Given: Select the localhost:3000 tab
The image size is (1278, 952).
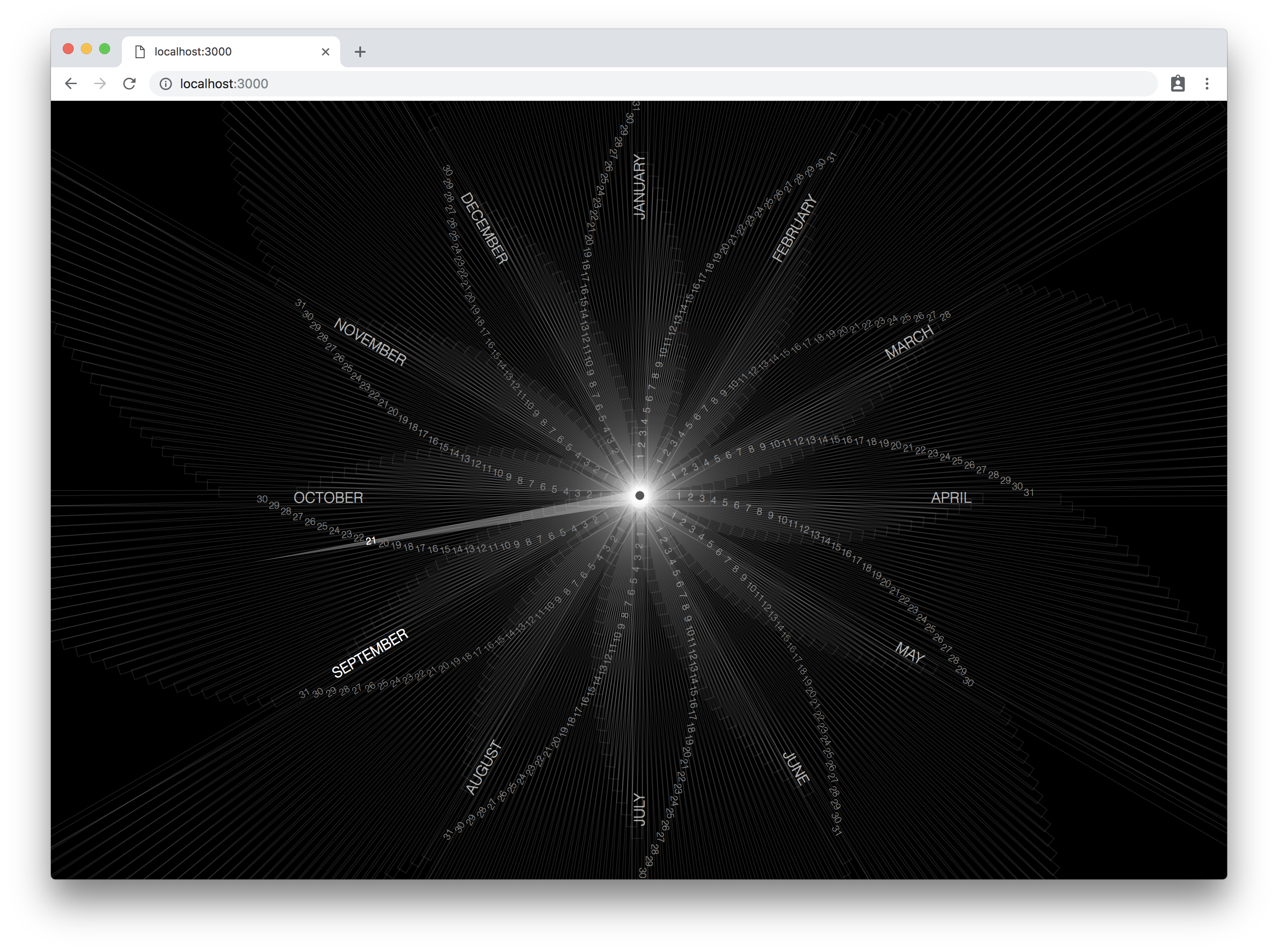Looking at the screenshot, I should [x=231, y=52].
